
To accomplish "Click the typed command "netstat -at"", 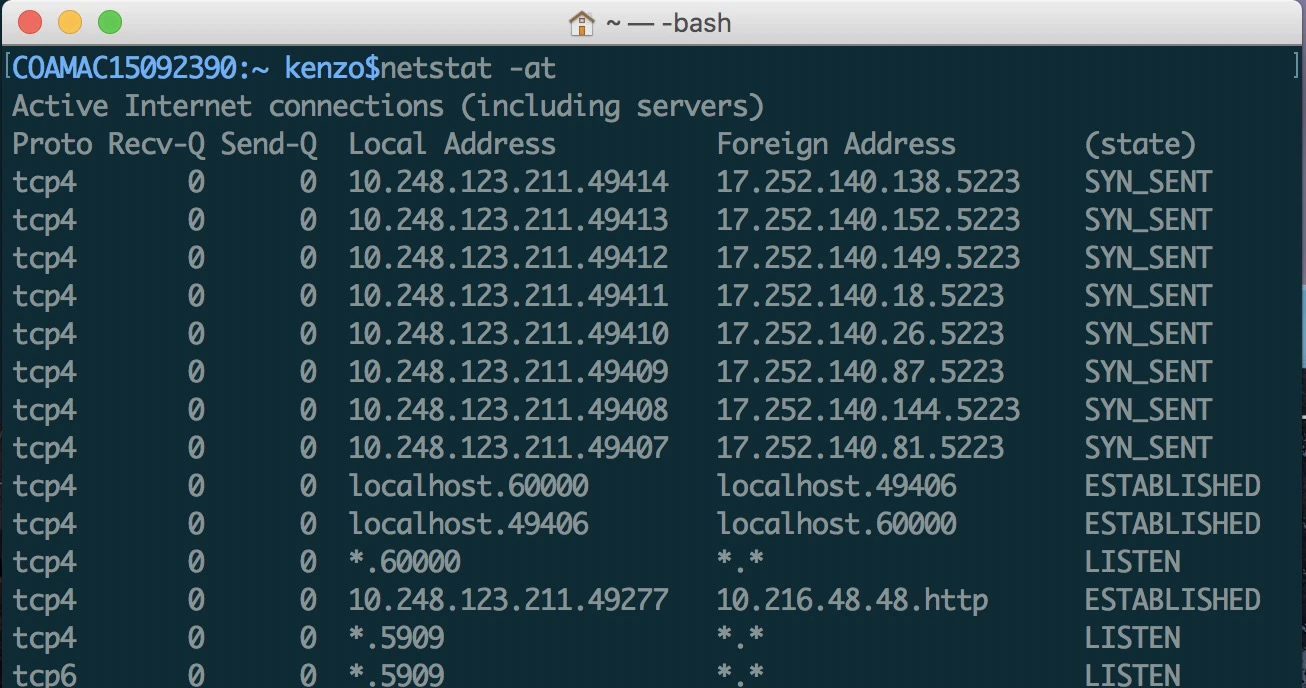I will (468, 68).
